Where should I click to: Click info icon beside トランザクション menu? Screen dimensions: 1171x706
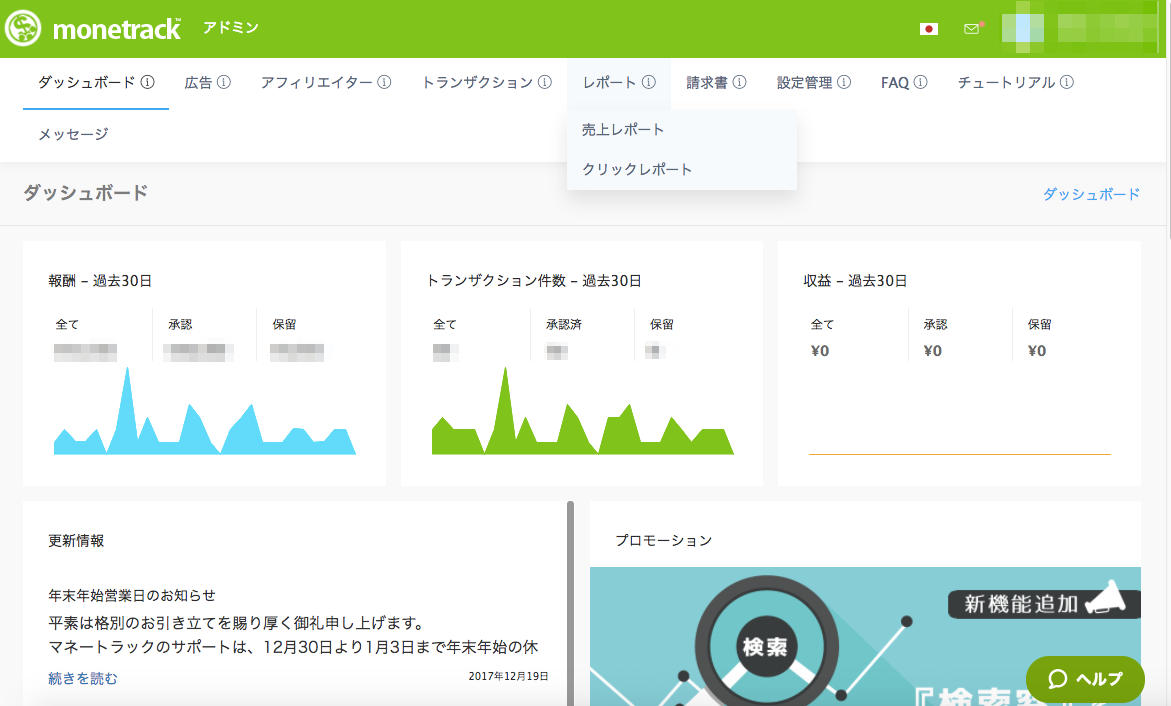coord(545,83)
